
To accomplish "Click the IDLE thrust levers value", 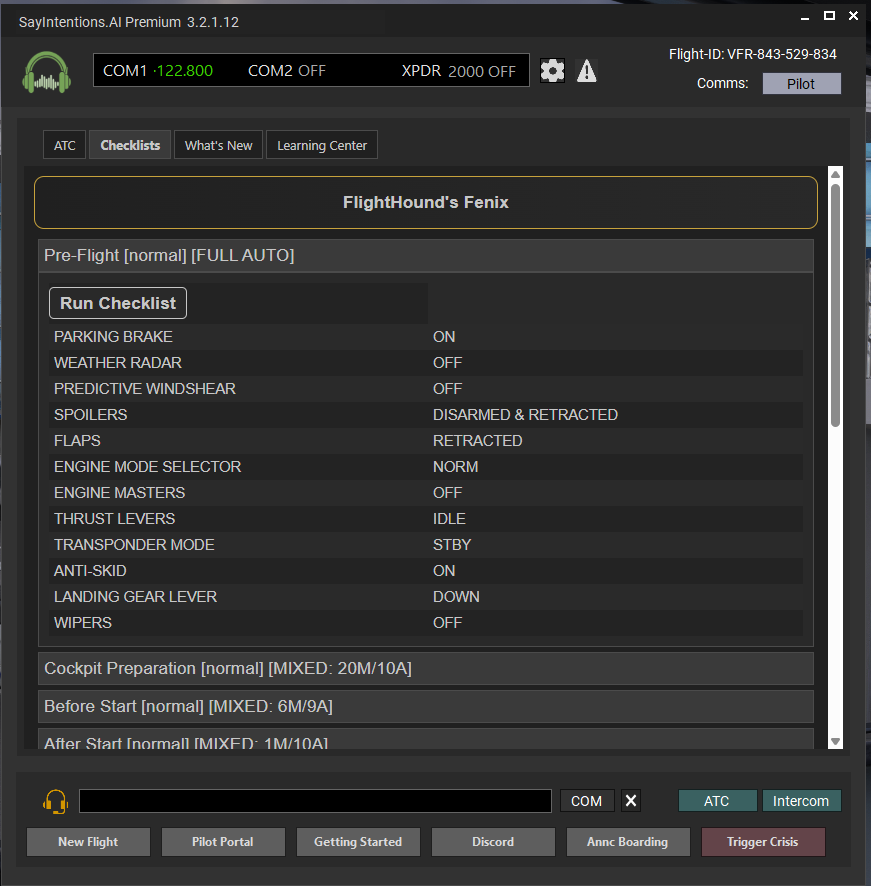I will point(449,519).
